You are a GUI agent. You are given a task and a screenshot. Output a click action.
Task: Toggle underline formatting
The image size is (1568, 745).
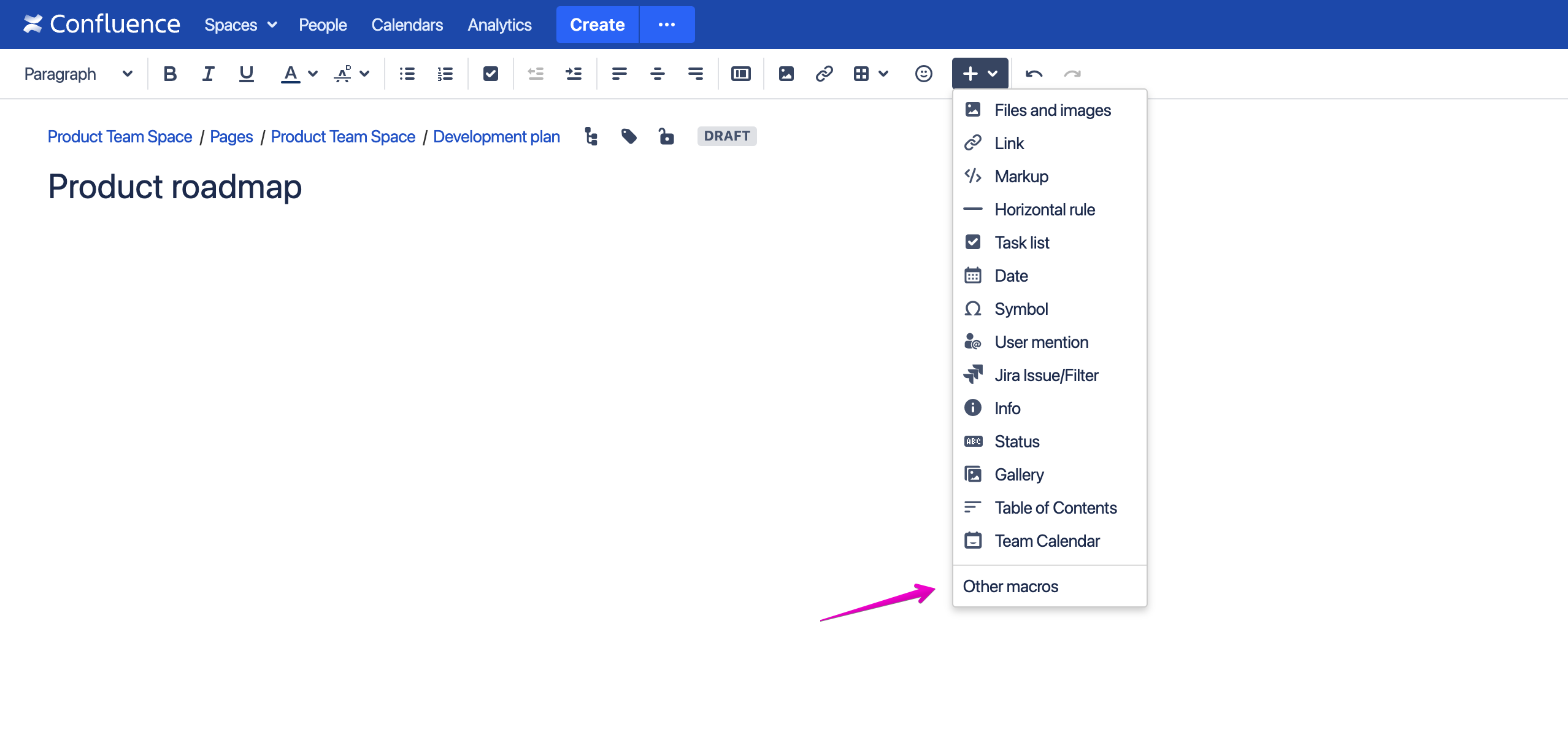246,74
